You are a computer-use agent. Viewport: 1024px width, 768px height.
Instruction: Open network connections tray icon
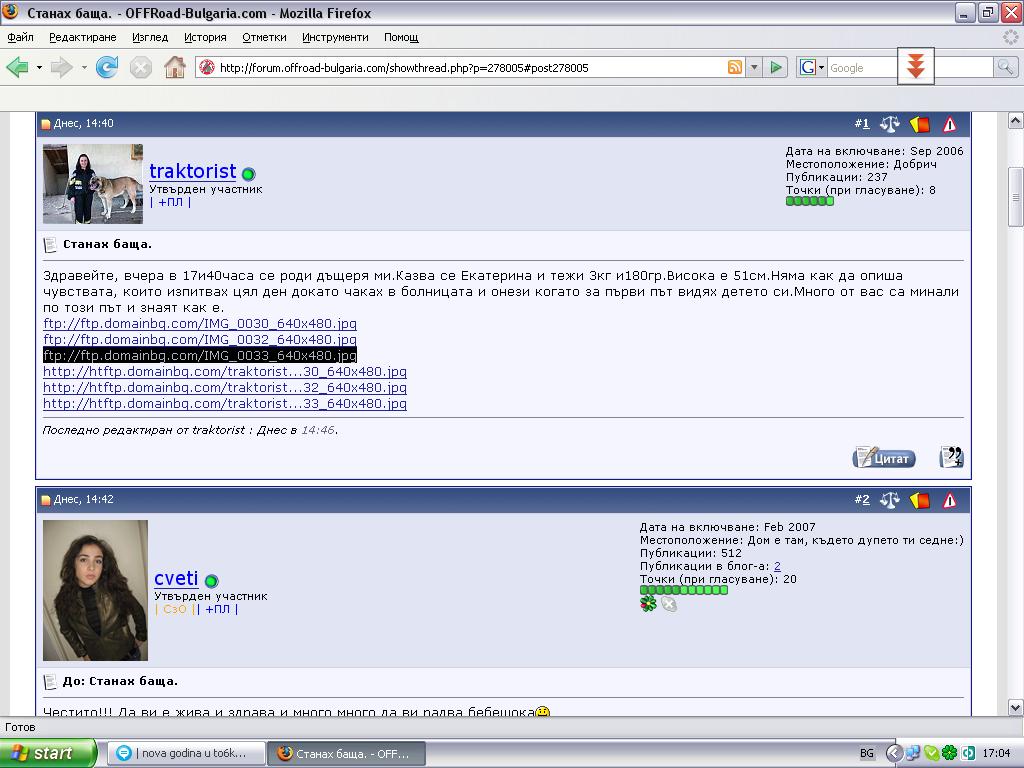(913, 753)
